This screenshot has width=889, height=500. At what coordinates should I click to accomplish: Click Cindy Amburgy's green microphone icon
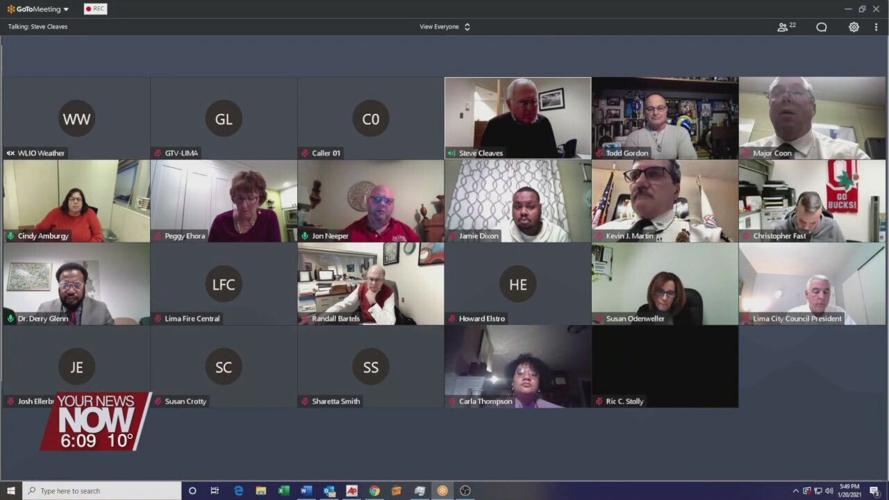[x=10, y=236]
